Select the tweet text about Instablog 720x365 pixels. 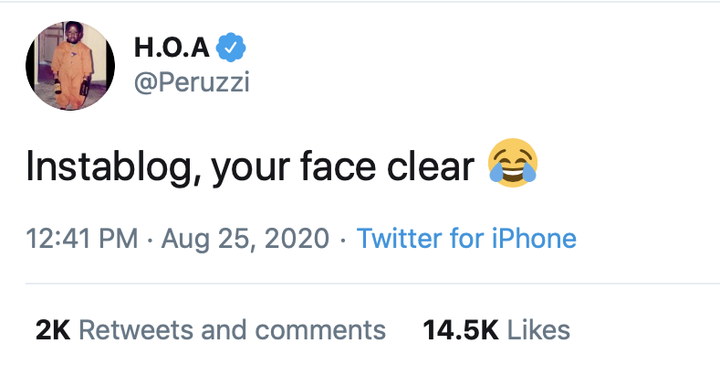pyautogui.click(x=282, y=164)
